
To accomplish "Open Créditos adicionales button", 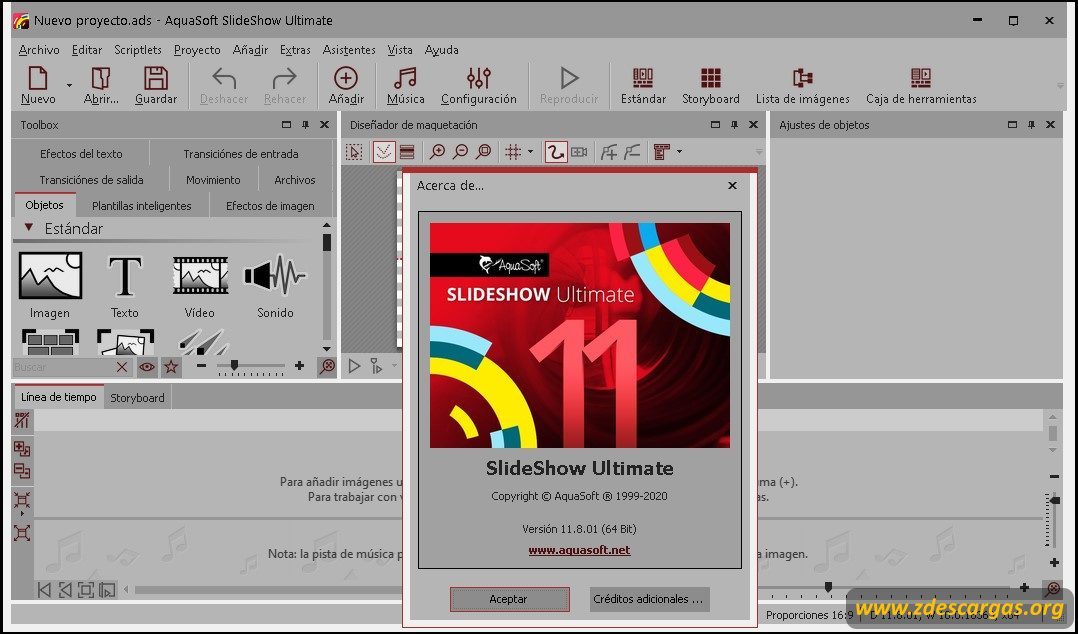I will click(649, 599).
